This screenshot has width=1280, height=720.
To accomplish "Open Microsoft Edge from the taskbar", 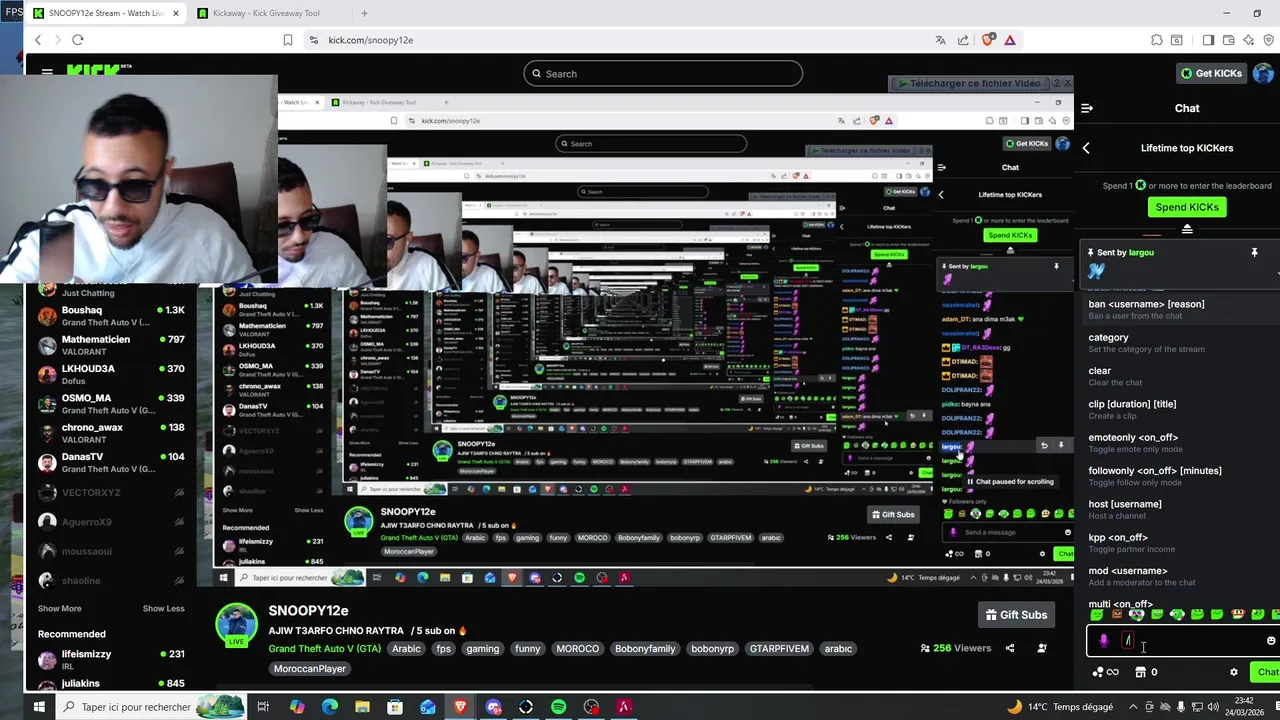I will click(x=329, y=707).
